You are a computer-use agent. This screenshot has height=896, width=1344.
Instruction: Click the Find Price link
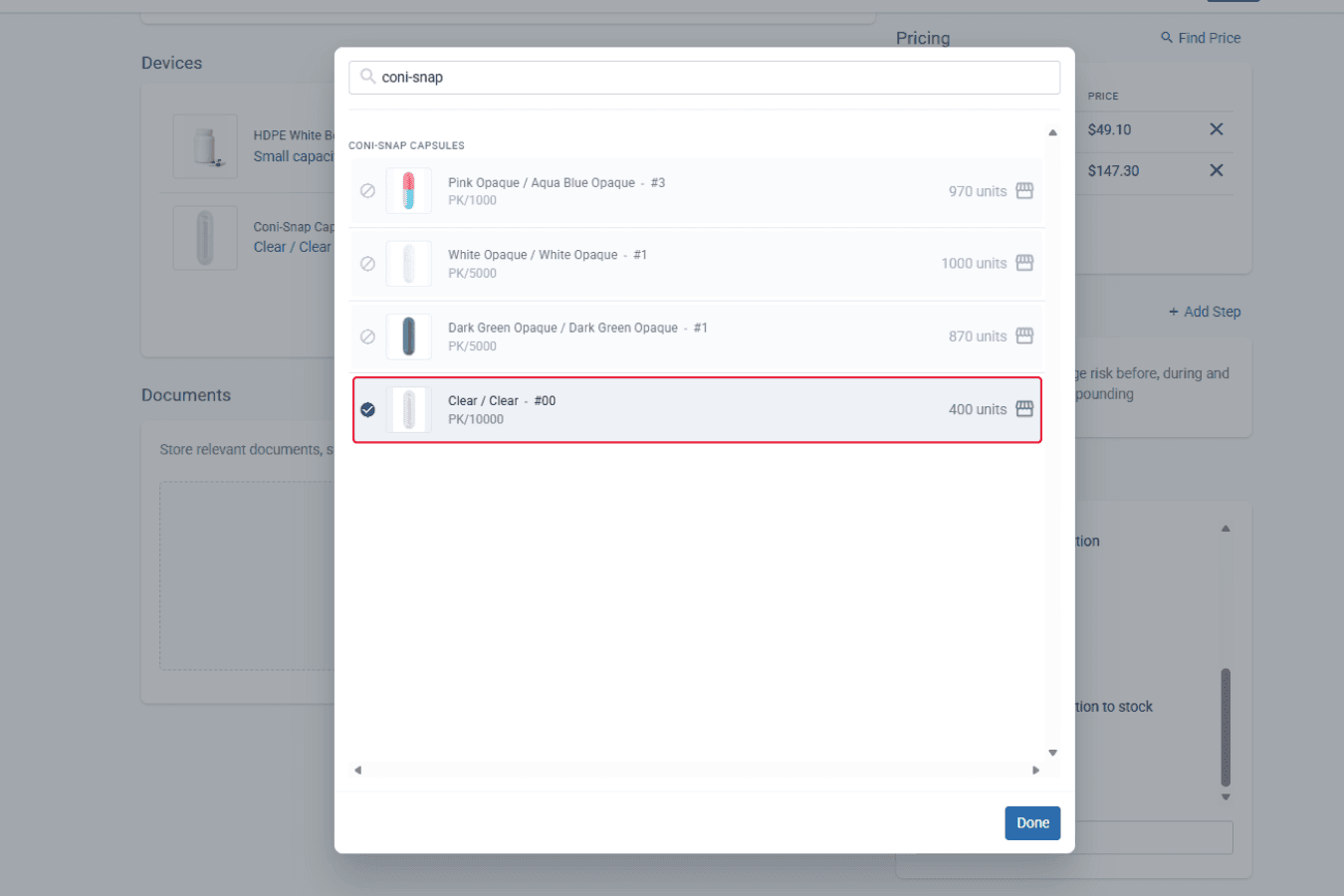tap(1201, 38)
